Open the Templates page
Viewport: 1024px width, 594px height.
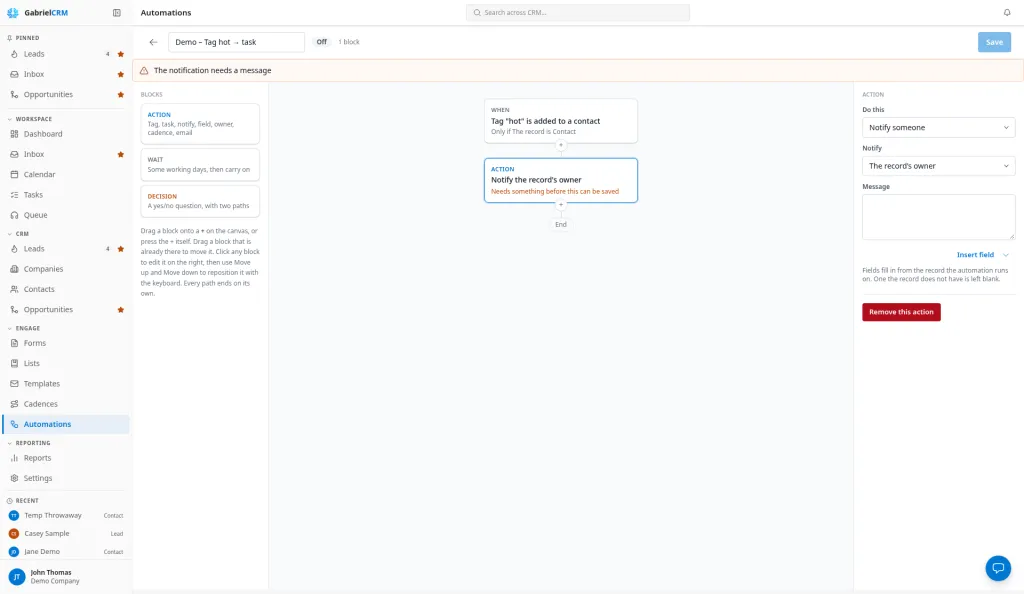[65, 383]
